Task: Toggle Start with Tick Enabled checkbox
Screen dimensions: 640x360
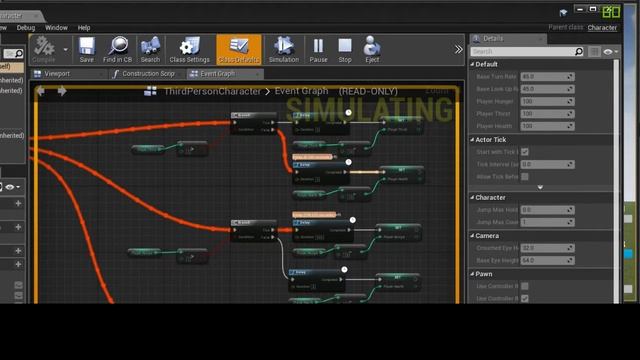Action: 525,152
